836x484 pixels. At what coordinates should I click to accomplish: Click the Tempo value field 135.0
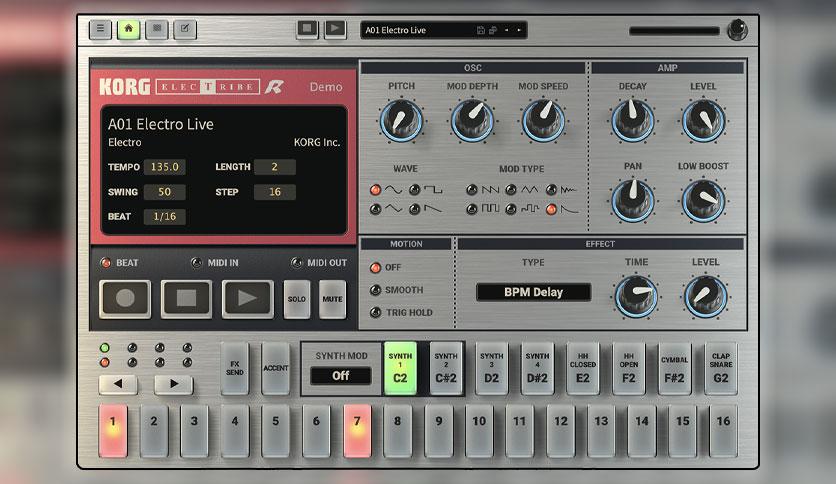165,167
